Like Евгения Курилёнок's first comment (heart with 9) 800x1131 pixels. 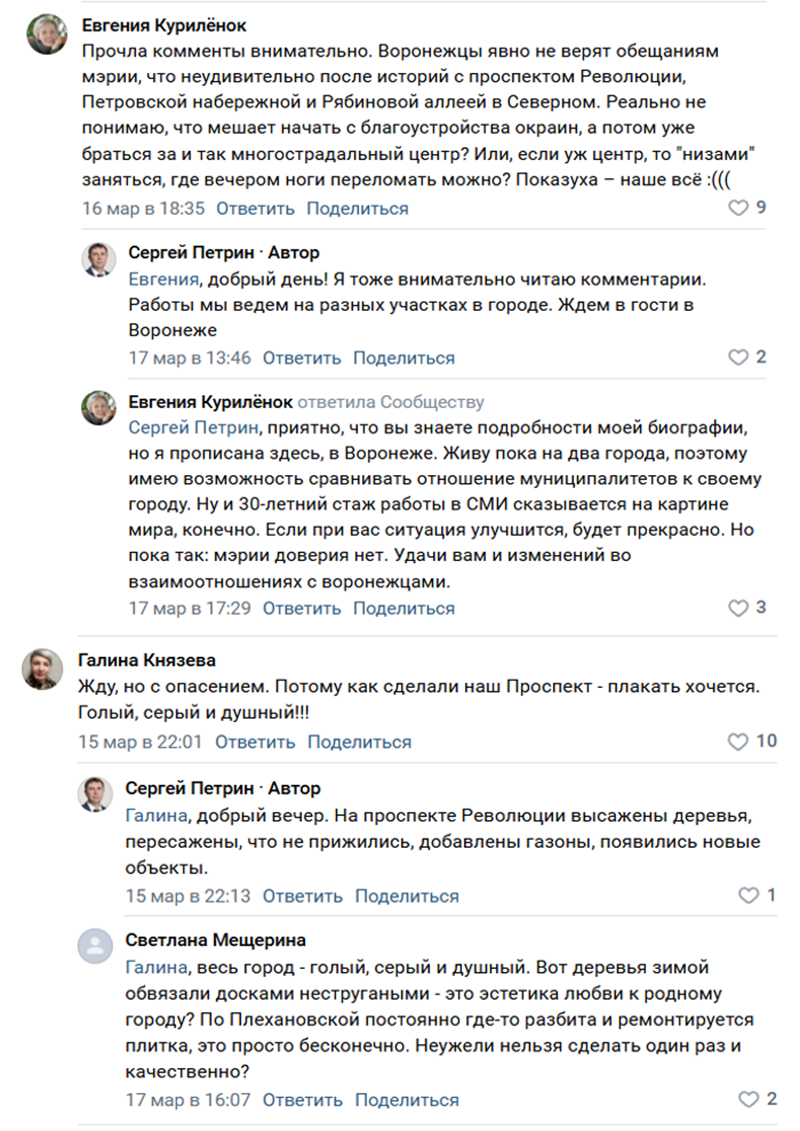click(738, 208)
